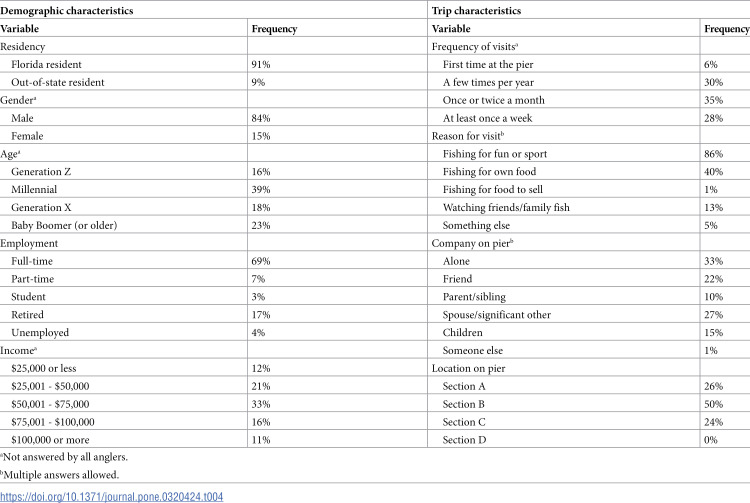Viewport: 750px width, 503px height.
Task: Click the Not answered by all anglers footnote
Action: (x=64, y=457)
